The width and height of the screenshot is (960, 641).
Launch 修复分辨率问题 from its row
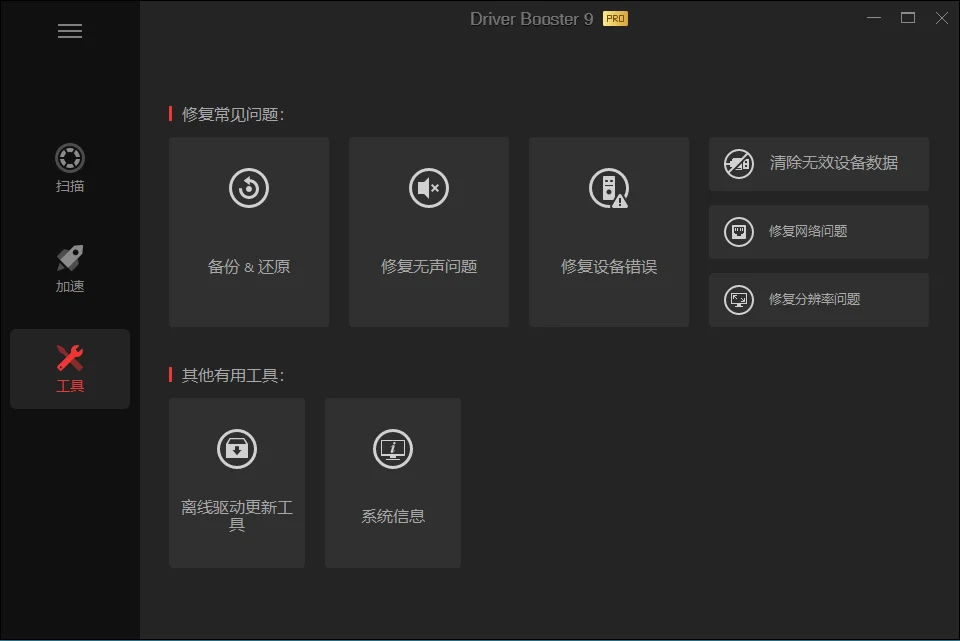(x=818, y=299)
